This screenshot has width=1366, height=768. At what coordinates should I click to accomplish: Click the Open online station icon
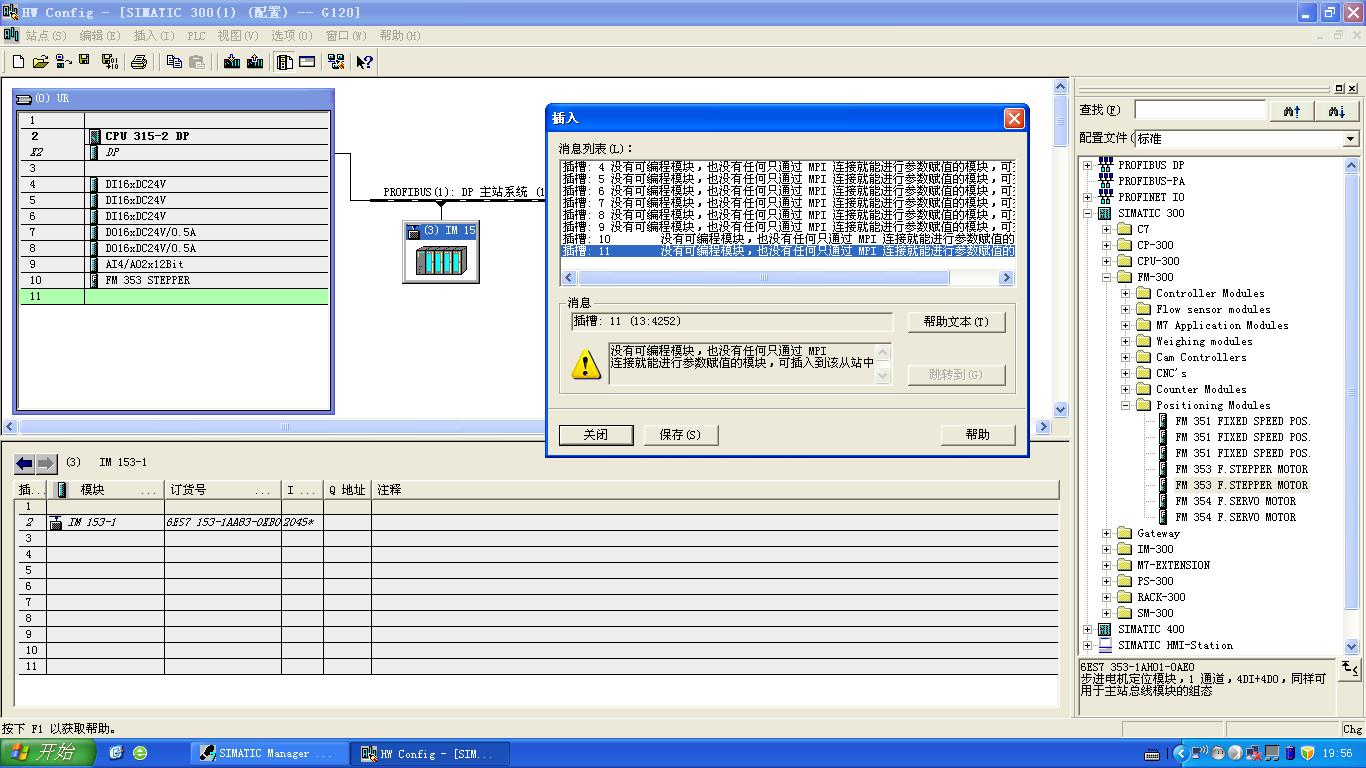pyautogui.click(x=63, y=62)
